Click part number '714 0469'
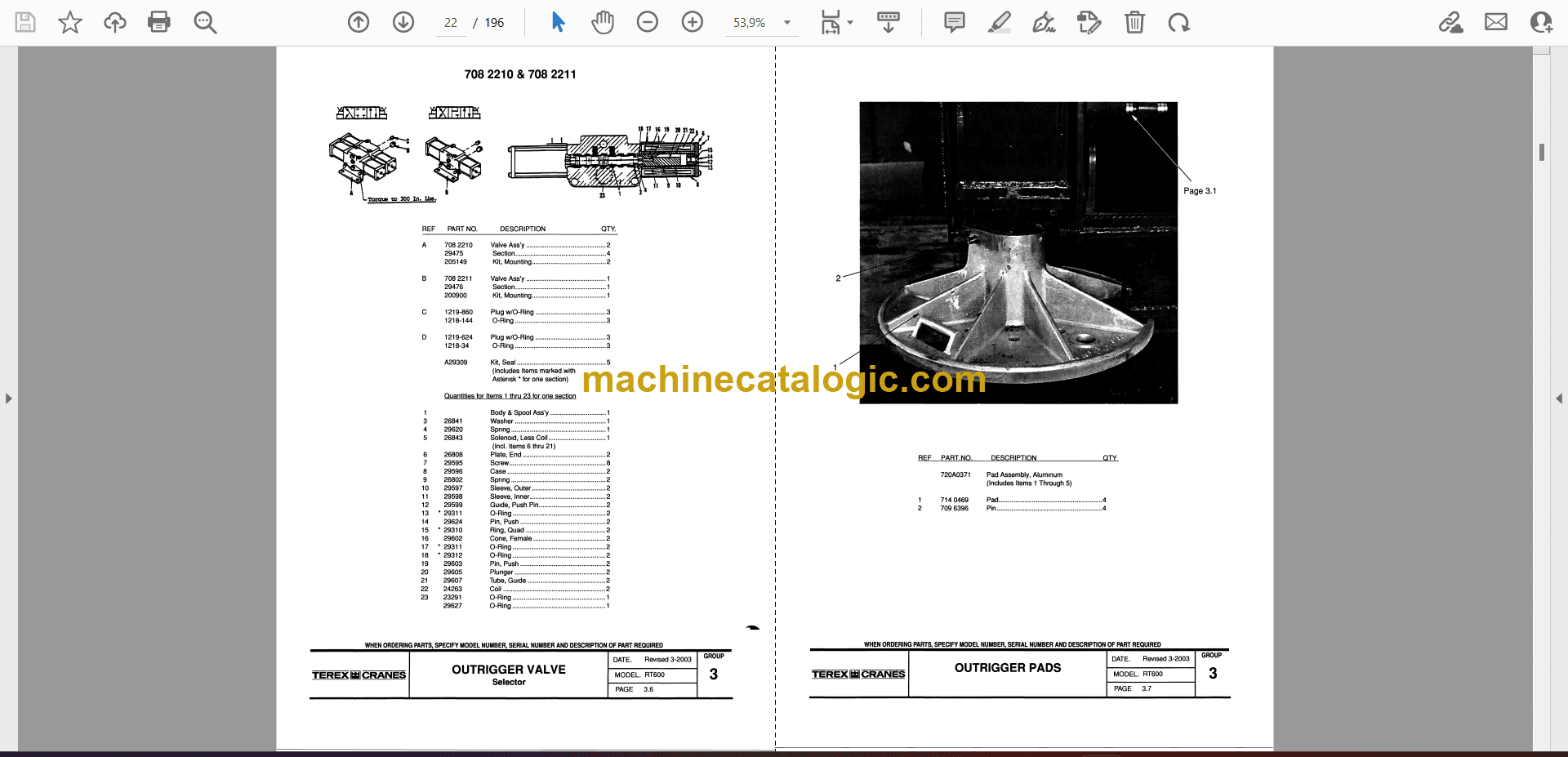Screen dimensions: 1568x757 (954, 500)
